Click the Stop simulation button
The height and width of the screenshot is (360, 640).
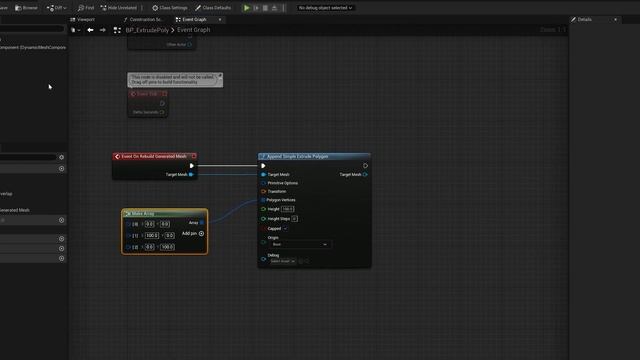[x=265, y=8]
